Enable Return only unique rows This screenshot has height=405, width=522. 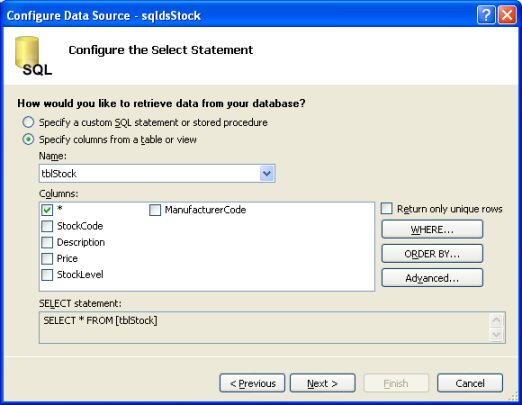click(x=387, y=209)
